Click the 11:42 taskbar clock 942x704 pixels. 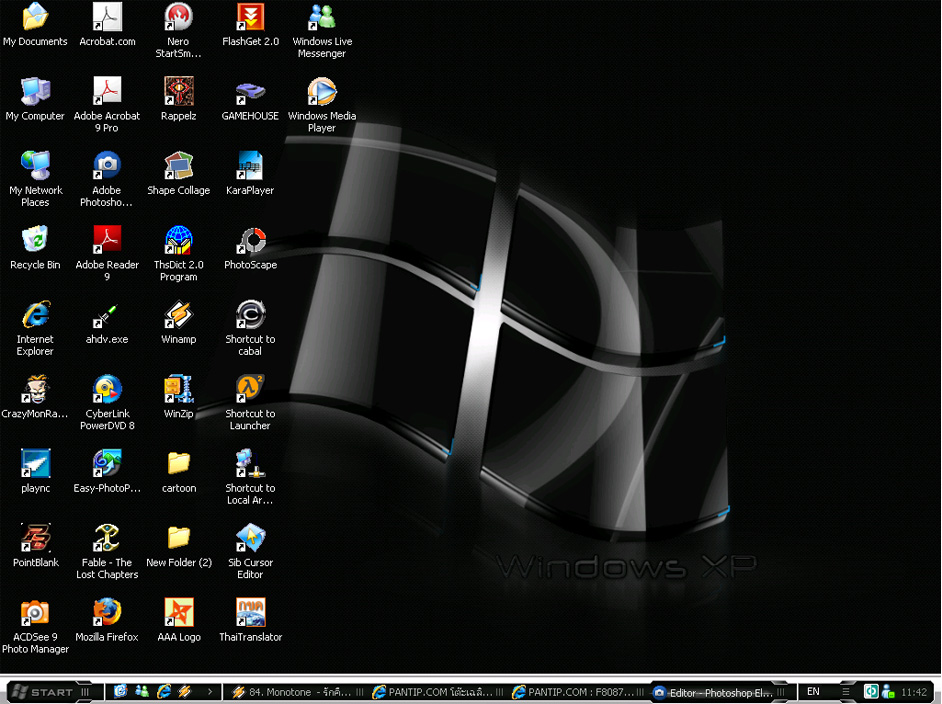914,692
